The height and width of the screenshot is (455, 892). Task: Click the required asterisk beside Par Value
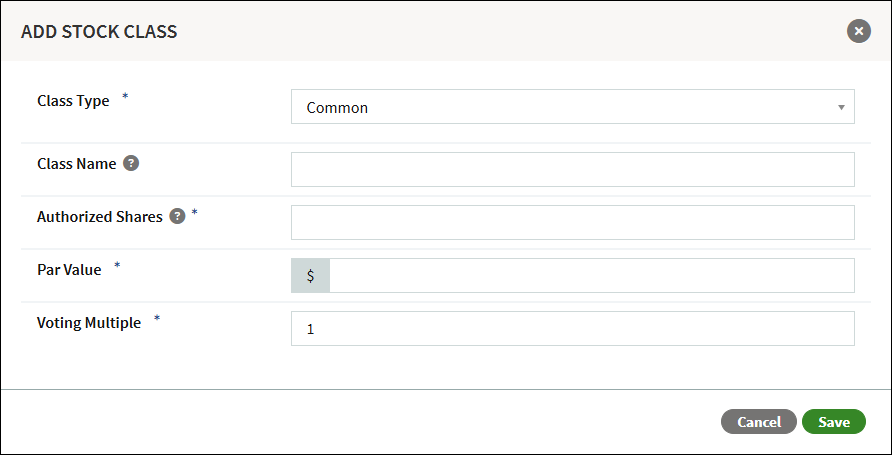click(x=117, y=266)
